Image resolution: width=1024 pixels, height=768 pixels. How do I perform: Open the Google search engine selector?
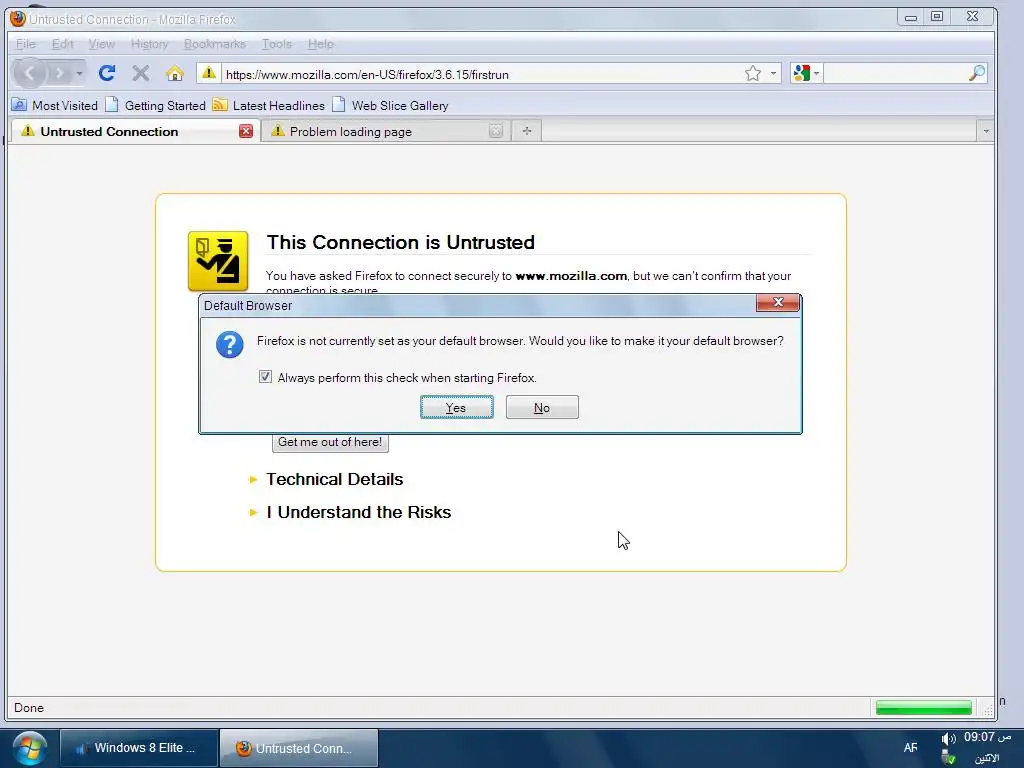coord(805,73)
